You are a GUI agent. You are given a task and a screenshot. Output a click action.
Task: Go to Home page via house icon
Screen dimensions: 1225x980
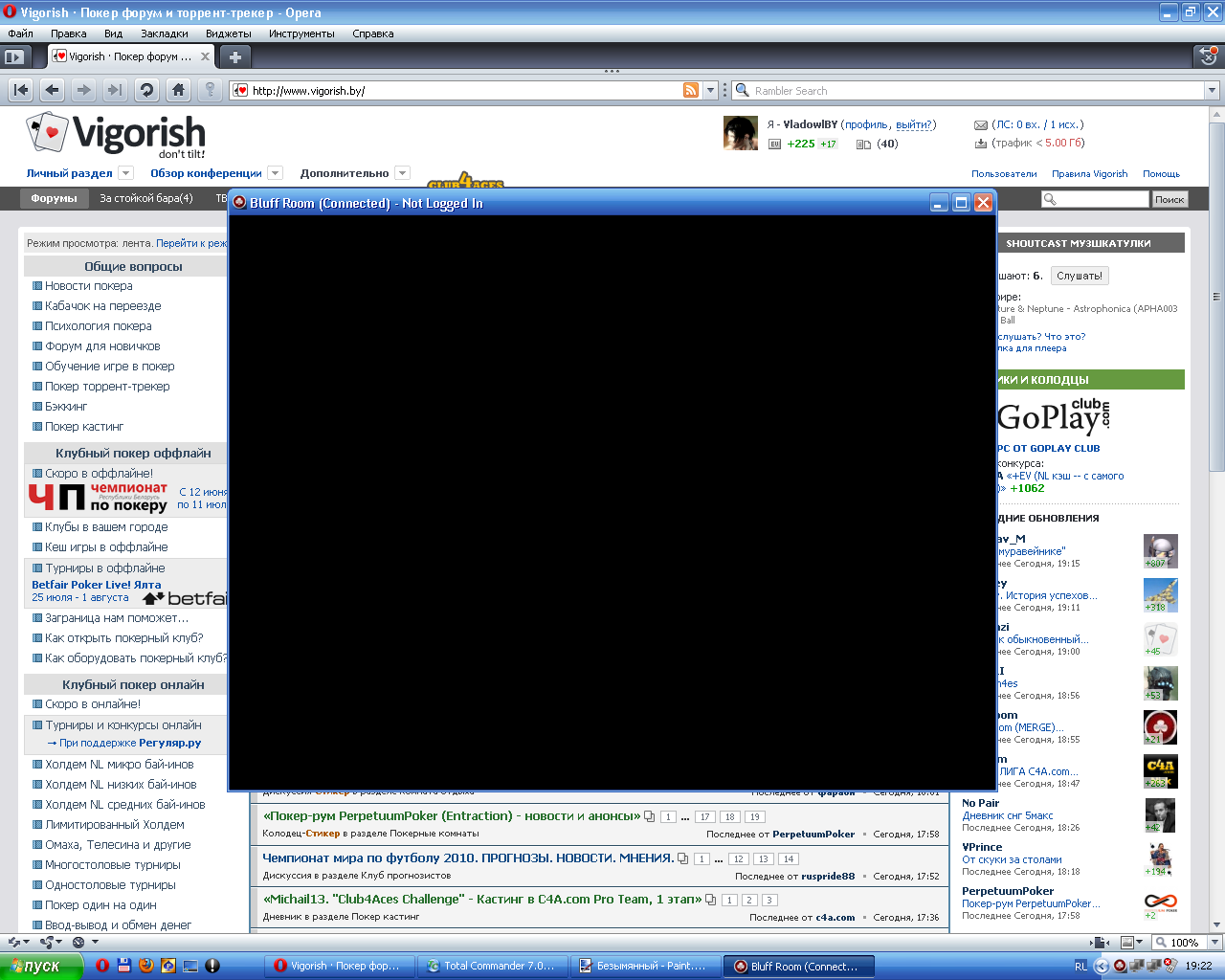point(178,90)
